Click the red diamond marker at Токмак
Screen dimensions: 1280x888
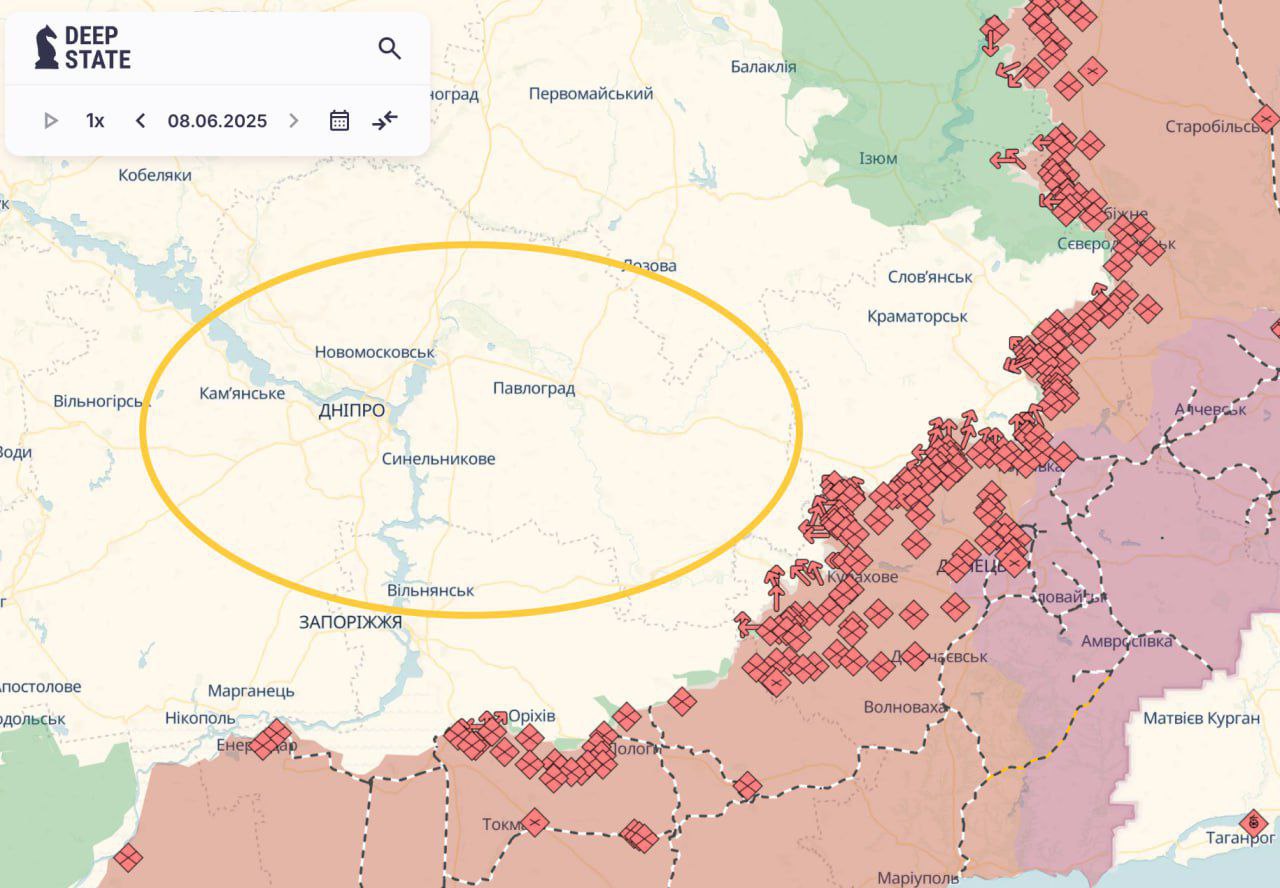point(535,822)
